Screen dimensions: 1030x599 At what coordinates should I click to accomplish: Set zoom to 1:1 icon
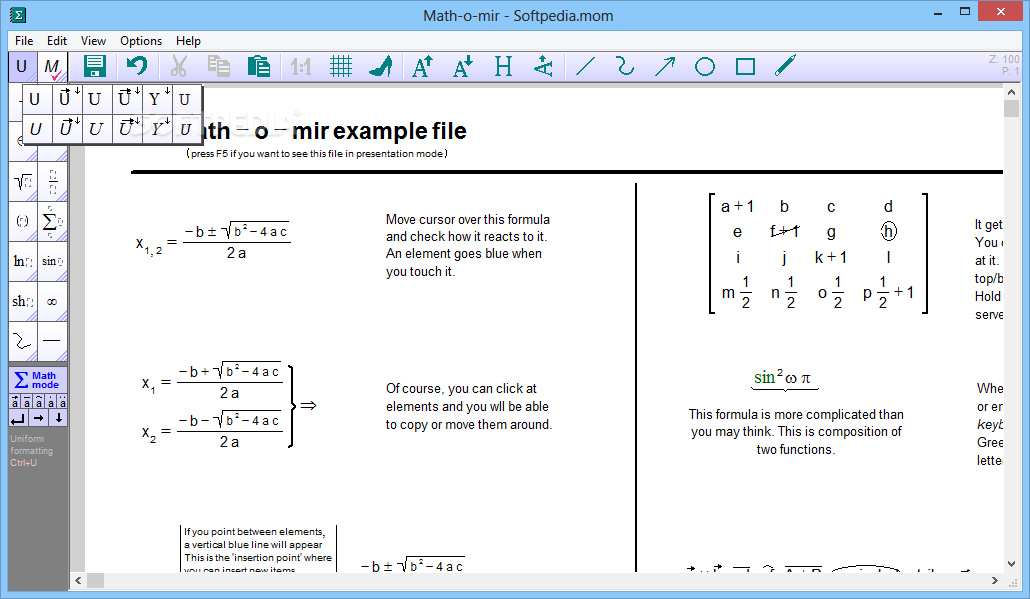point(301,66)
